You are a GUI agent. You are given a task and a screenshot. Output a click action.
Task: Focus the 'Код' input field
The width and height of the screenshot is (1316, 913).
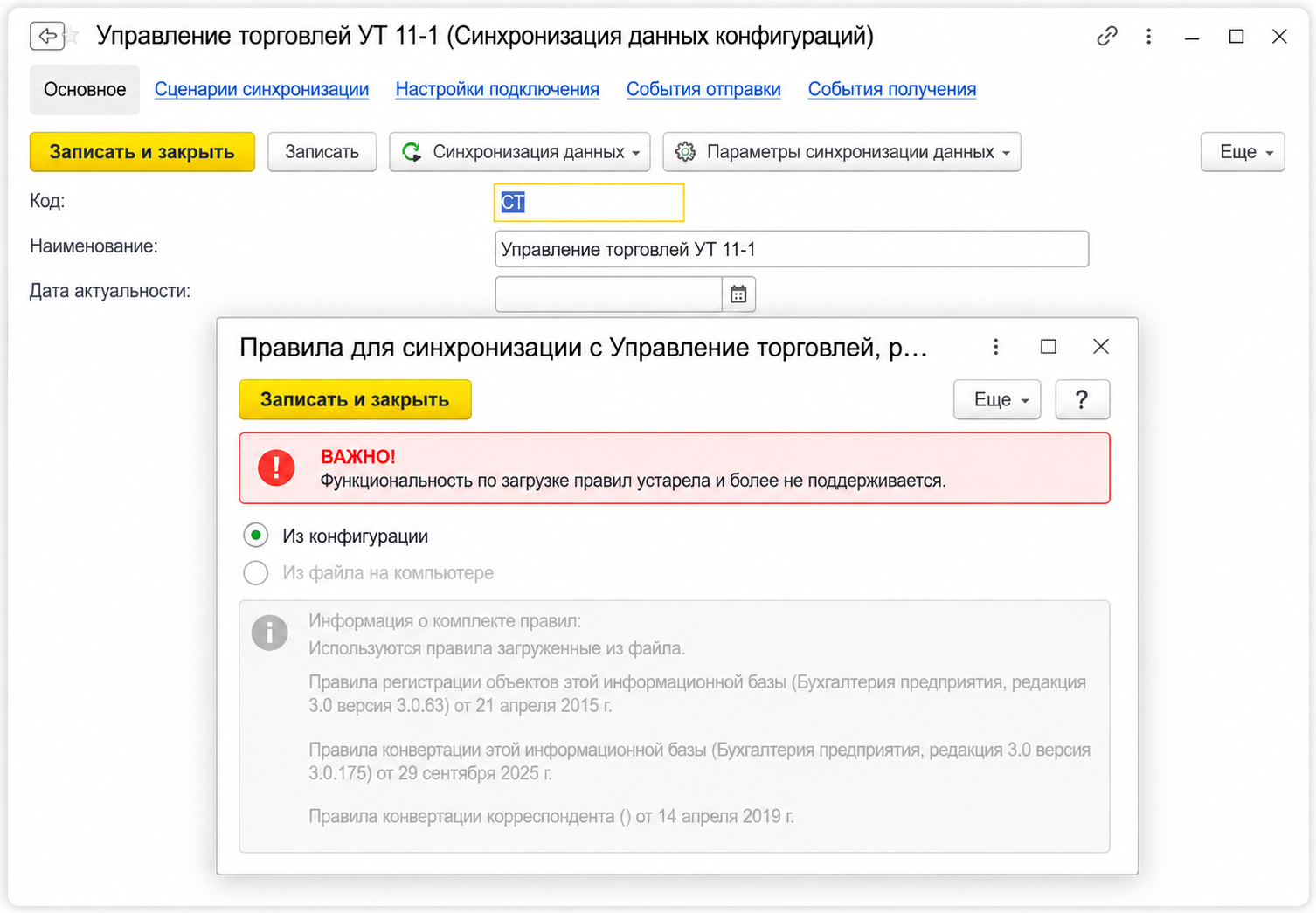point(589,203)
